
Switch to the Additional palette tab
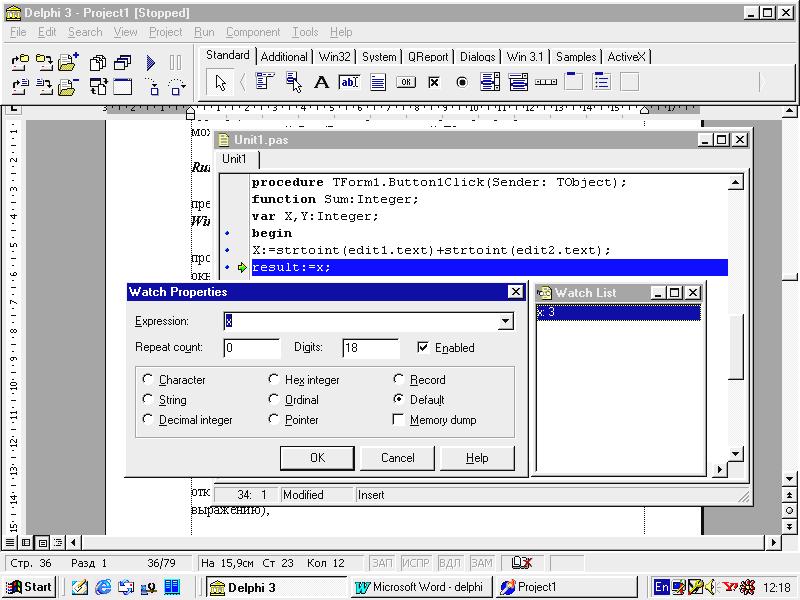(284, 57)
